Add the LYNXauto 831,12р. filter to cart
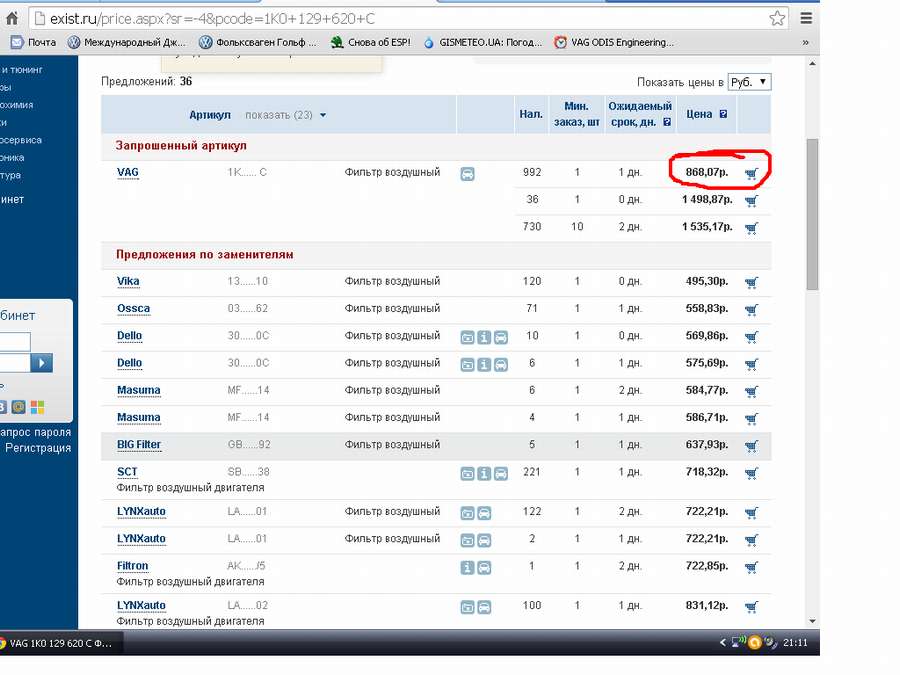The height and width of the screenshot is (675, 900). pos(751,607)
